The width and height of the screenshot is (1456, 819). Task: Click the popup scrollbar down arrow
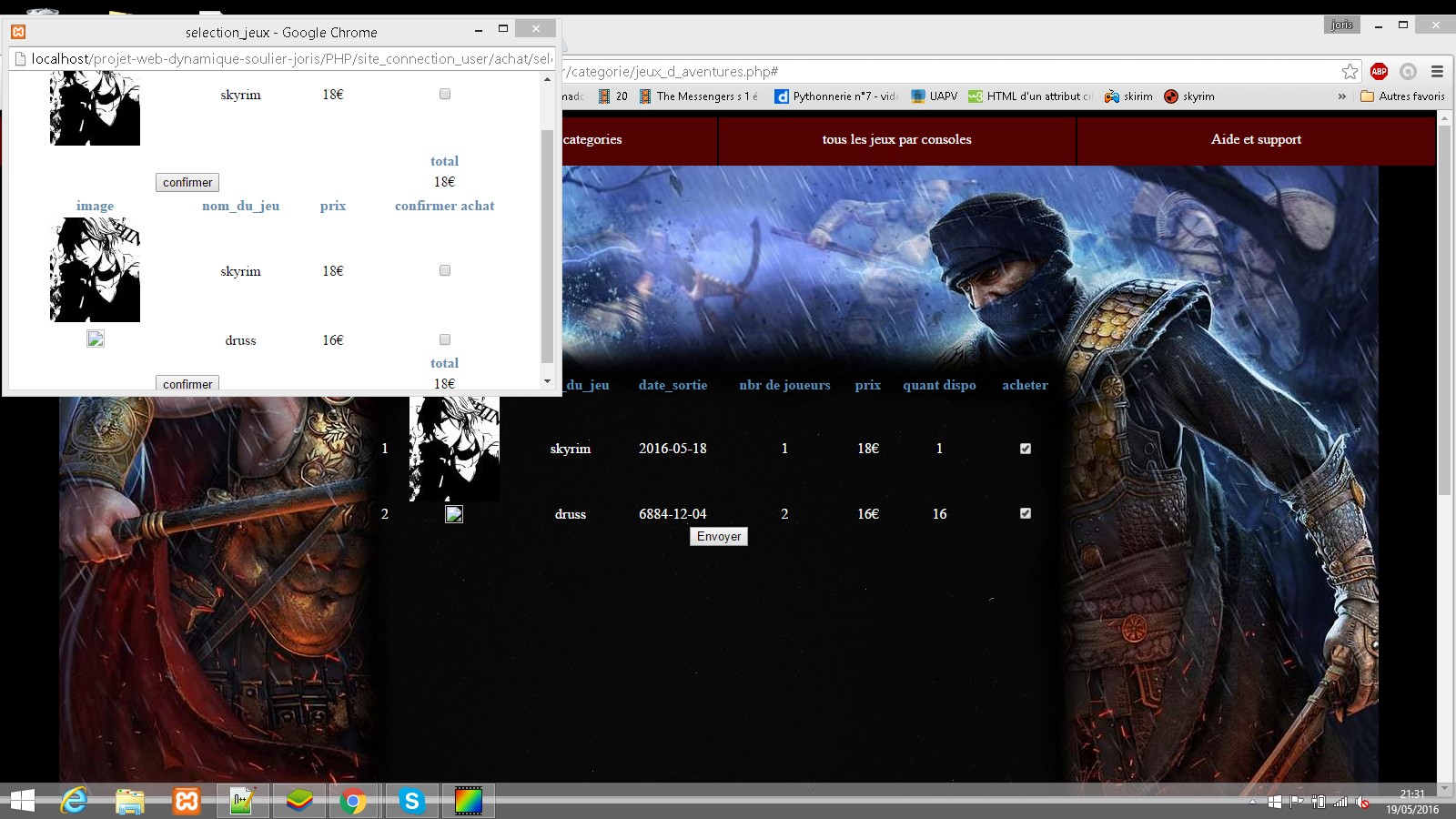pos(547,381)
